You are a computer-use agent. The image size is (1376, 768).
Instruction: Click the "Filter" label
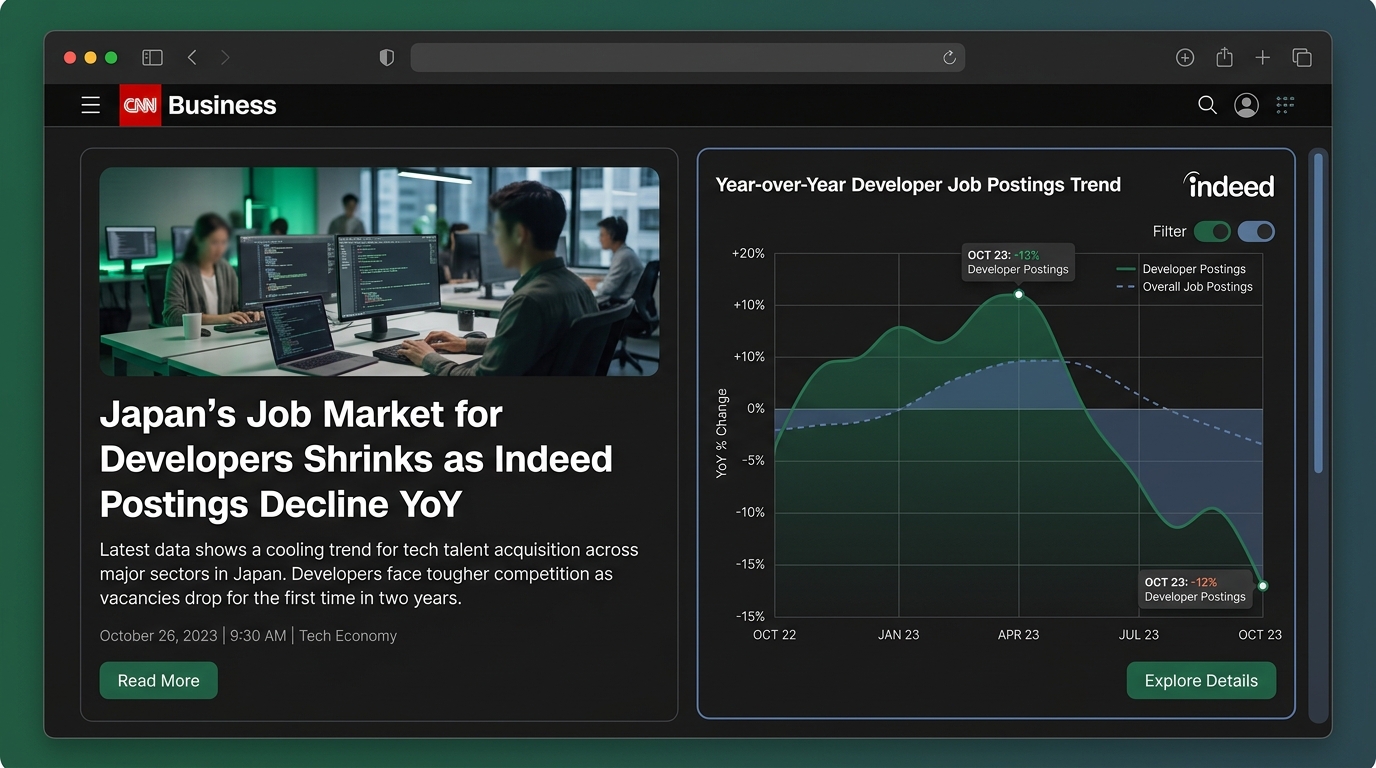[x=1170, y=232]
